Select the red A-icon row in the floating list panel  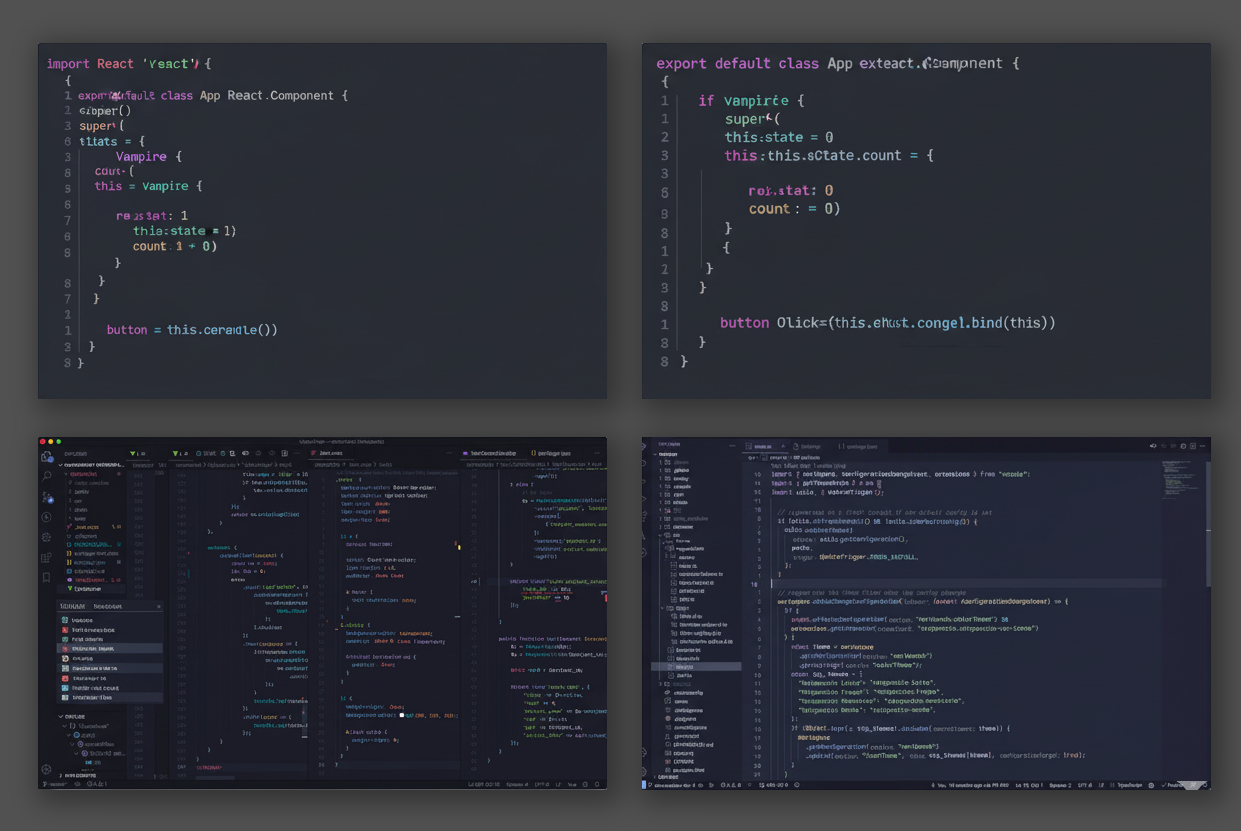click(x=109, y=630)
